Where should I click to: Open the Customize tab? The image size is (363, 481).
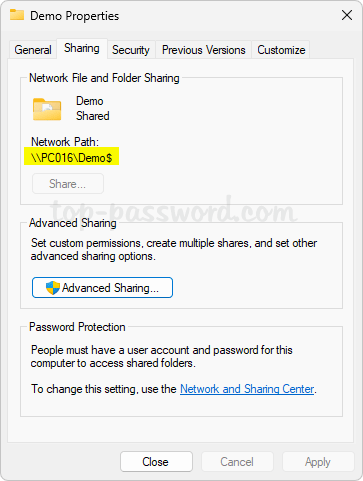[281, 50]
